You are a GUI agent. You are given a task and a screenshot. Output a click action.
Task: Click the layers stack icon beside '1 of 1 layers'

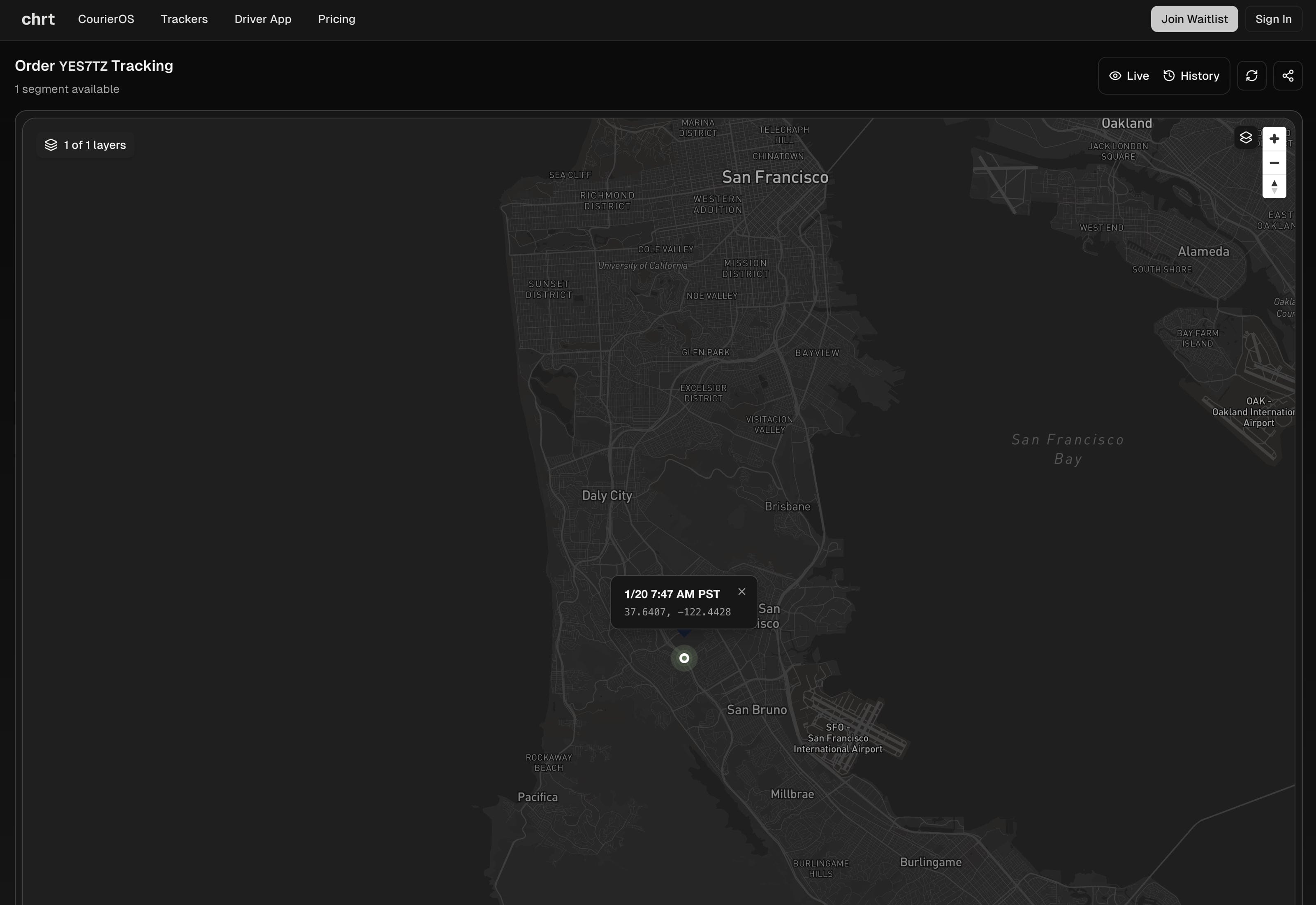click(51, 145)
